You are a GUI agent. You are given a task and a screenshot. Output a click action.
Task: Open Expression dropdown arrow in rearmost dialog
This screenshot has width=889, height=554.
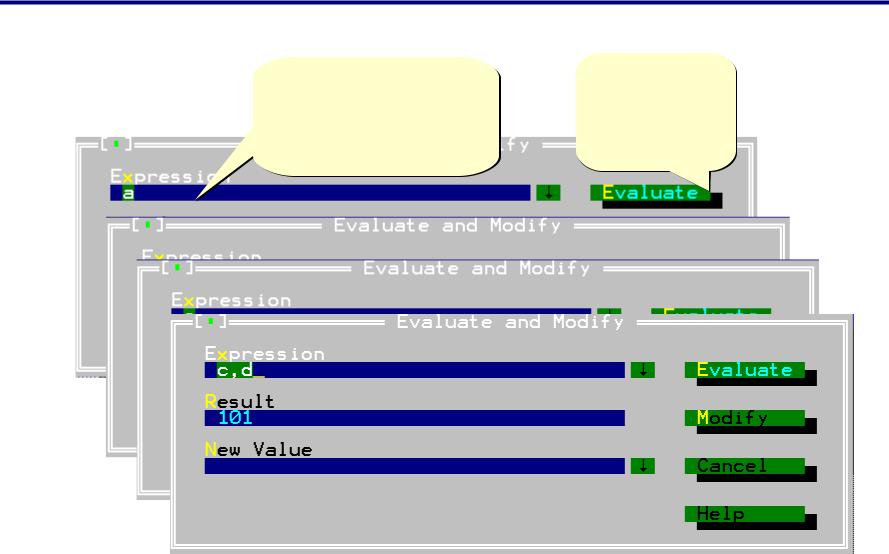(548, 193)
